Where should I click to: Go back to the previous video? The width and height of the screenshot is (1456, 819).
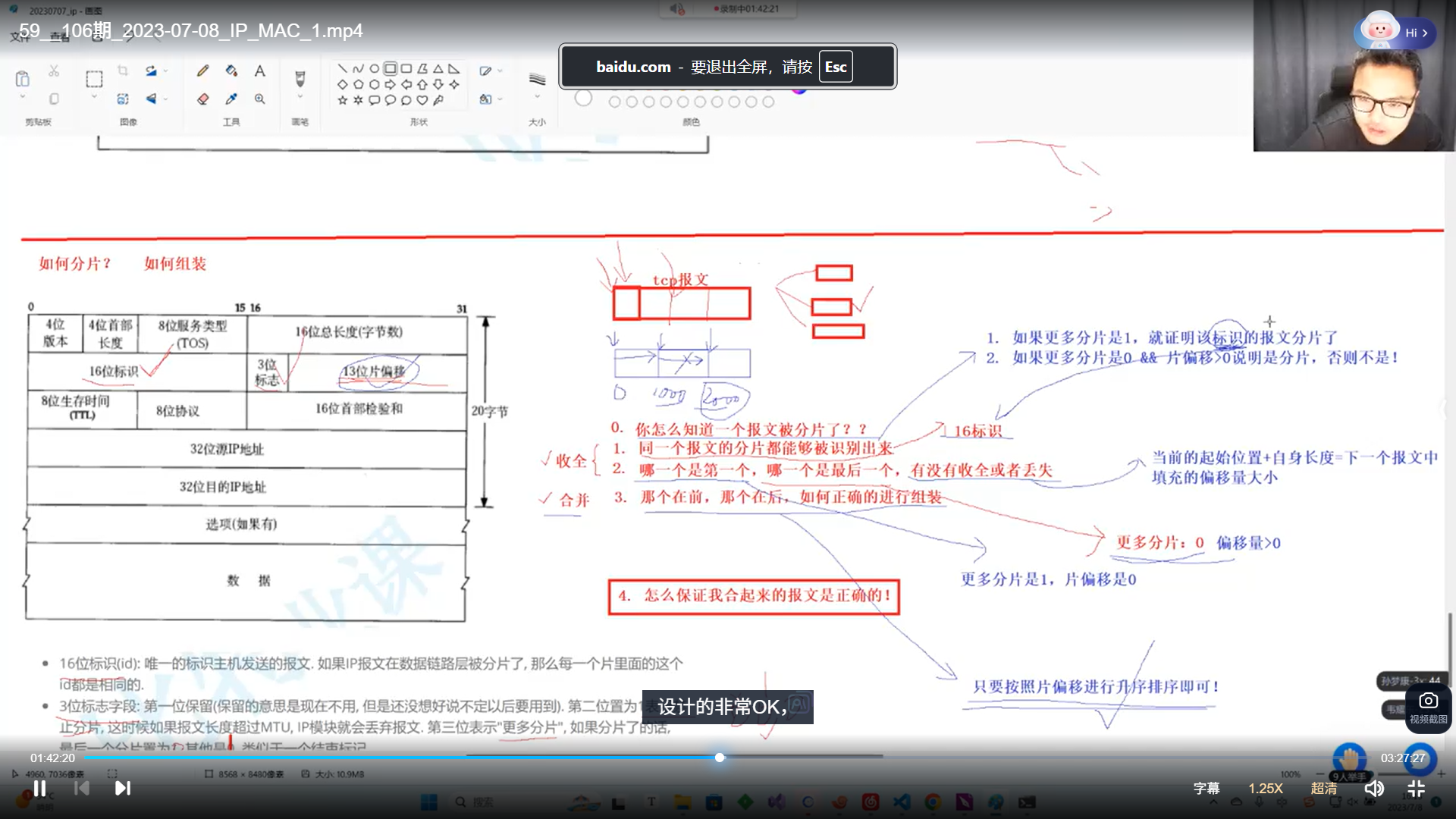point(81,788)
